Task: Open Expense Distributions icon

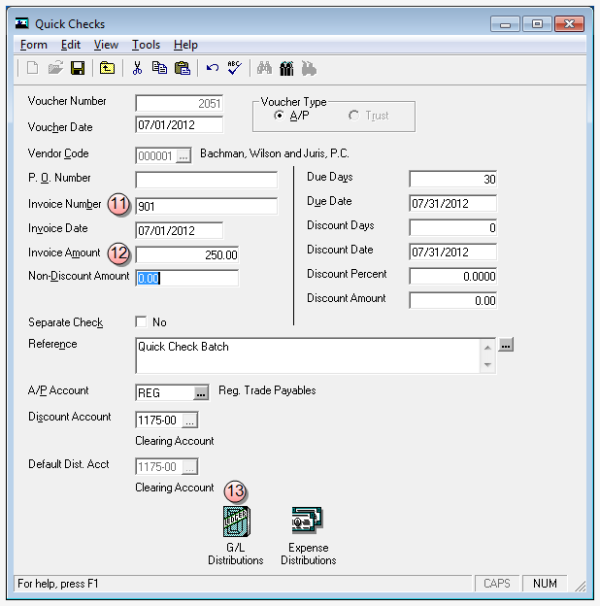Action: coord(307,522)
